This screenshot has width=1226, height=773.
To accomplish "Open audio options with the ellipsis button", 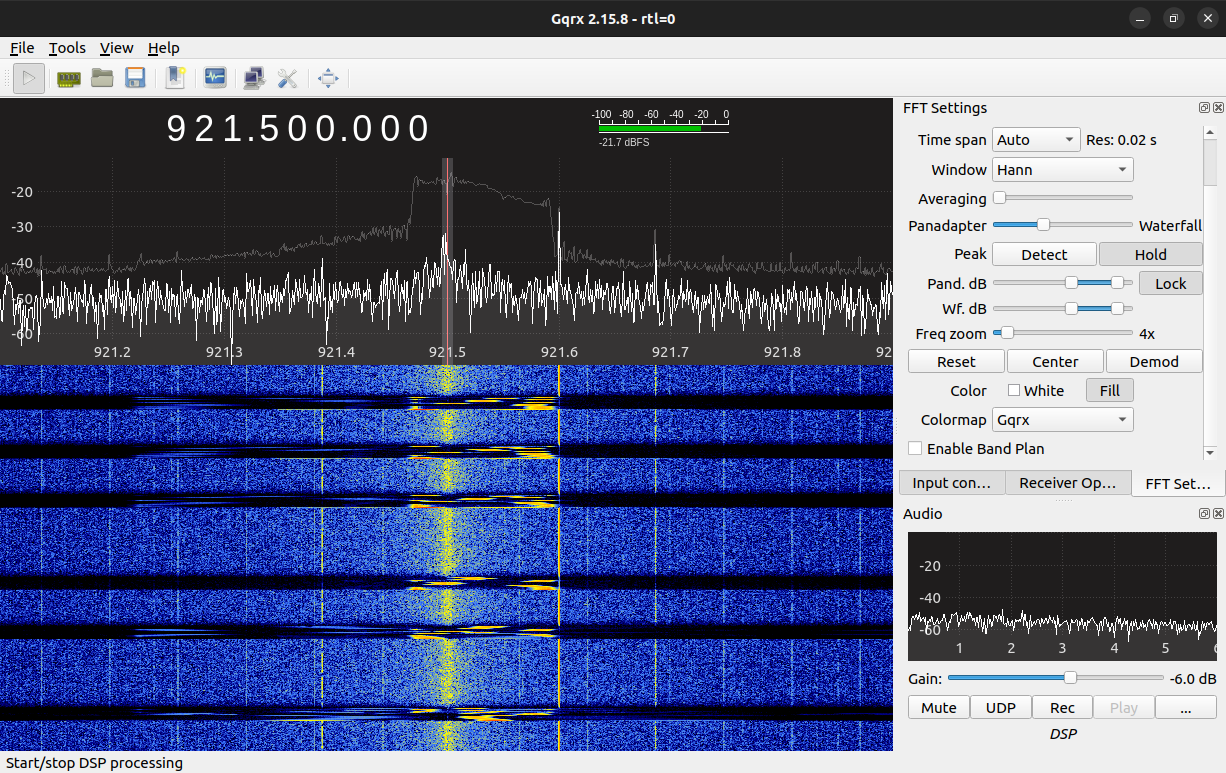I will click(1185, 708).
